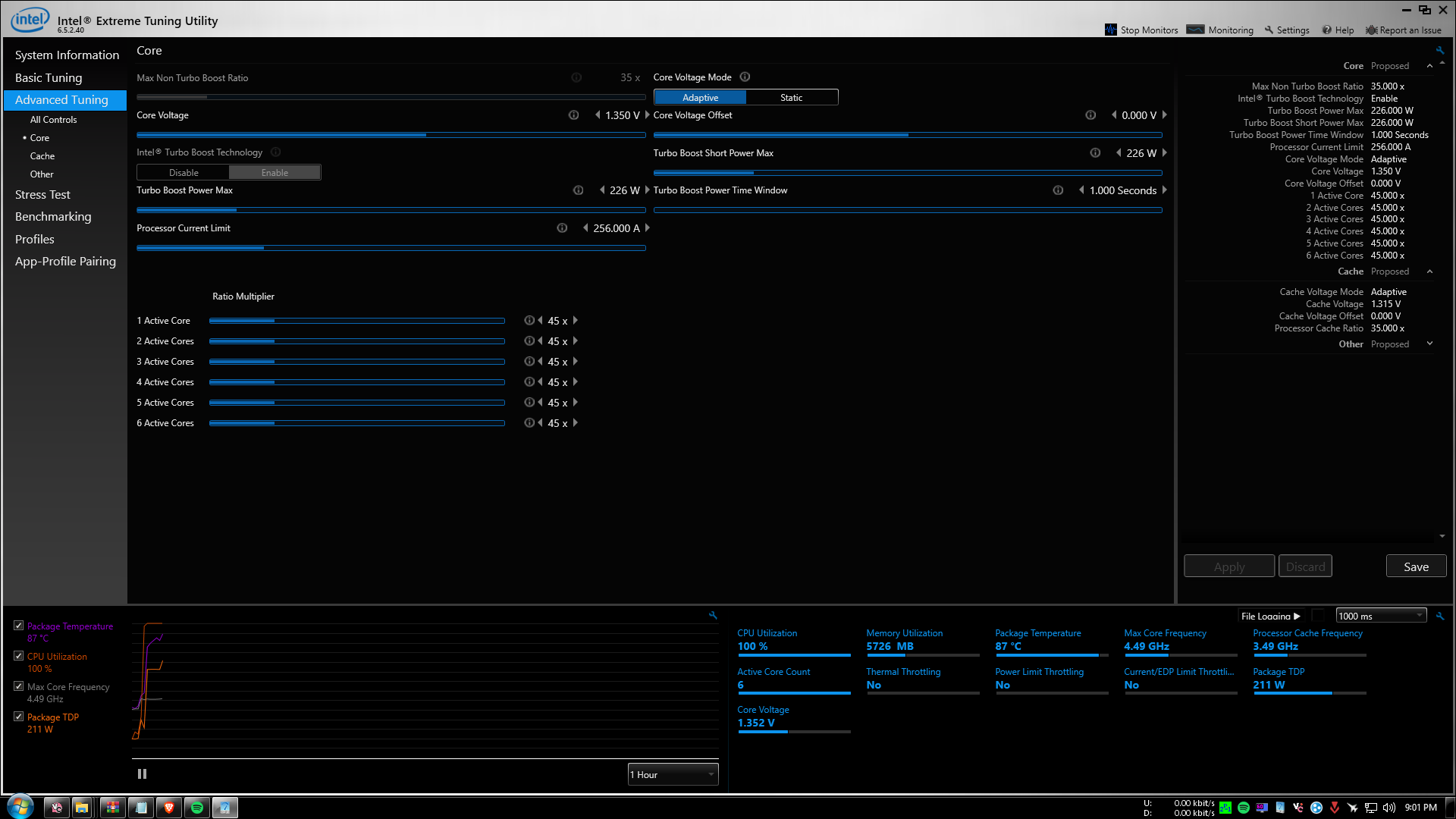Viewport: 1456px width, 819px height.
Task: Increase 3 Active Cores ratio arrow
Action: pos(576,362)
